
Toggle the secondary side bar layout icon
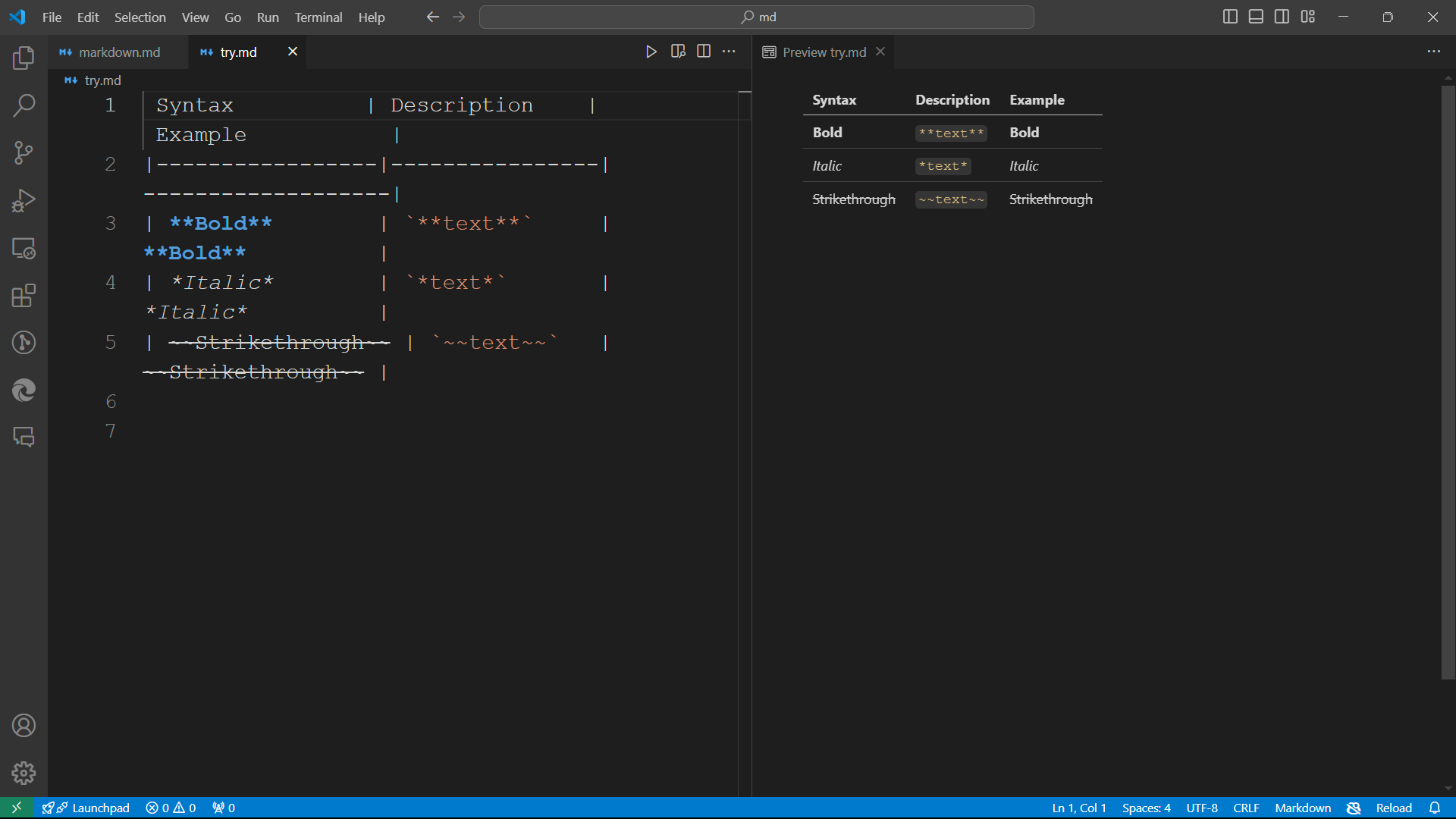click(x=1282, y=17)
